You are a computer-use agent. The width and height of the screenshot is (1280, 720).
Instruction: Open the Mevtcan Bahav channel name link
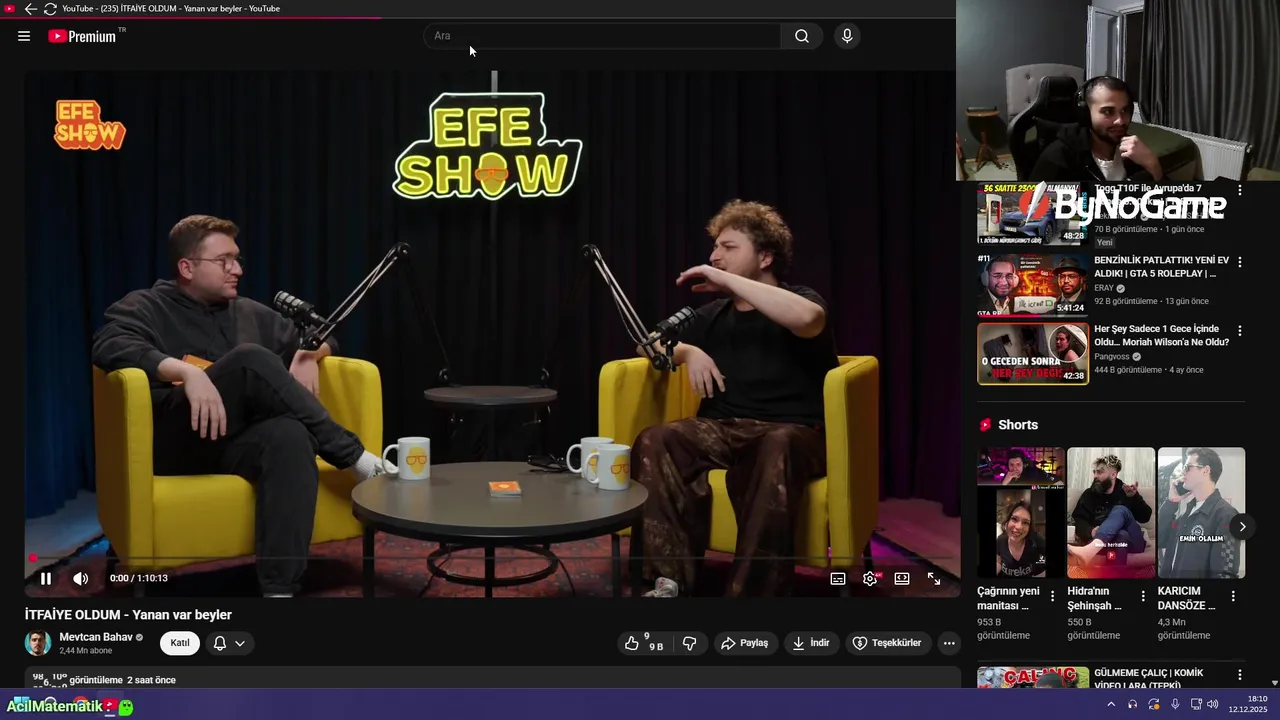coord(96,637)
